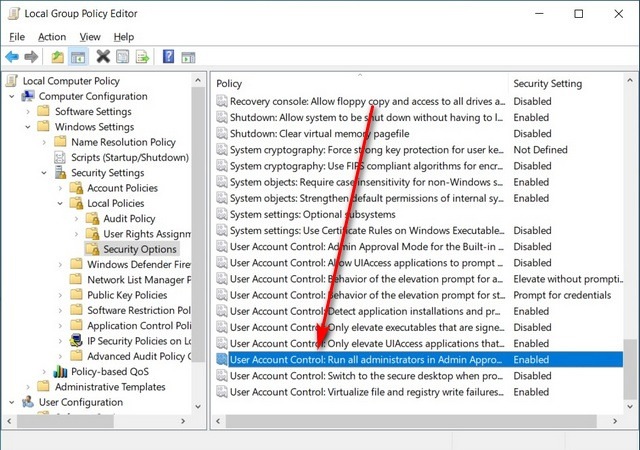This screenshot has width=640, height=450.
Task: Click the User Configuration user icon
Action: tap(28, 402)
